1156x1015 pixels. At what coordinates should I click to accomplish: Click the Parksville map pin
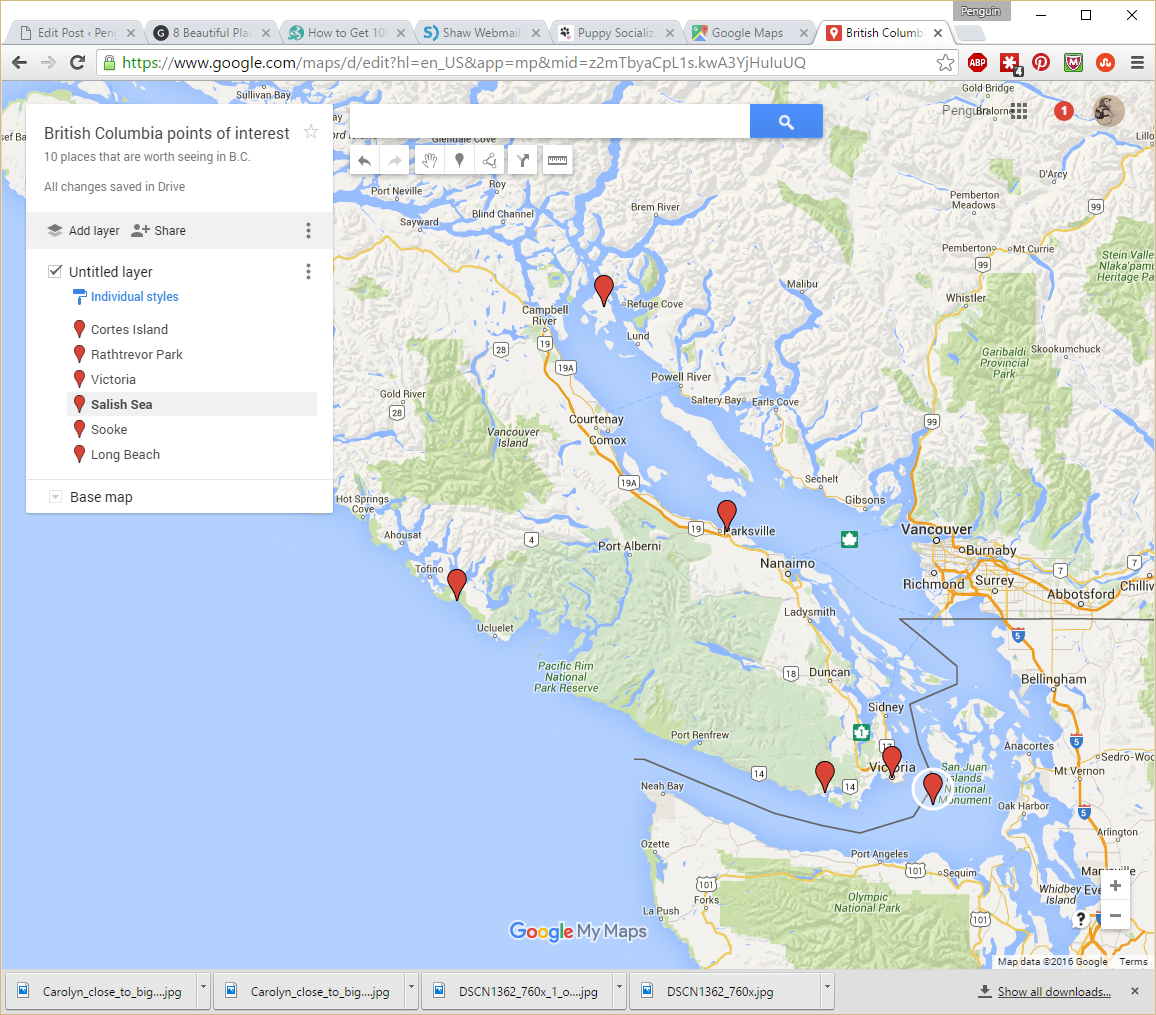click(727, 515)
